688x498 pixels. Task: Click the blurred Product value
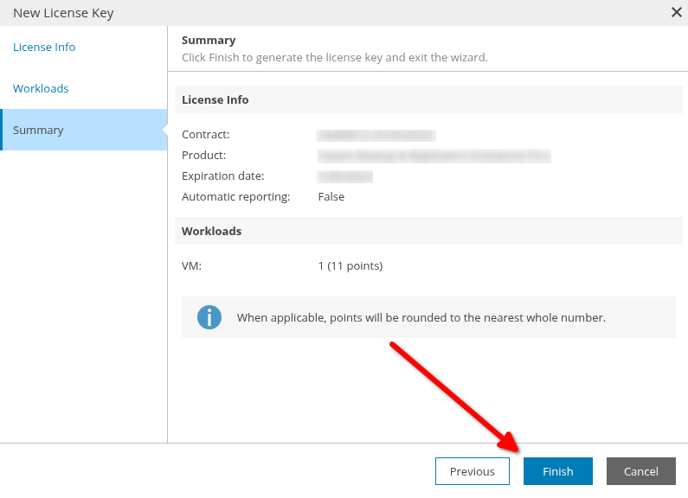[434, 156]
